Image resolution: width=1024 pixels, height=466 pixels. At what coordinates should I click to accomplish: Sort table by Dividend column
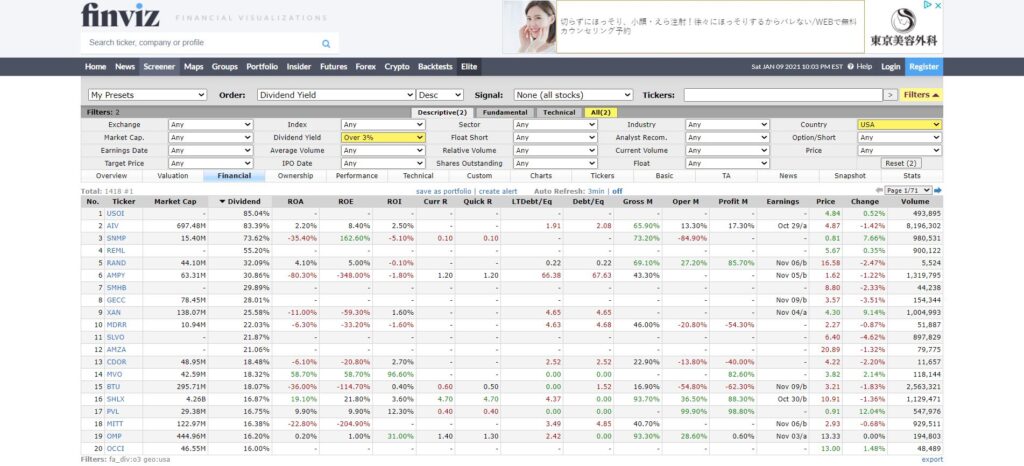240,201
